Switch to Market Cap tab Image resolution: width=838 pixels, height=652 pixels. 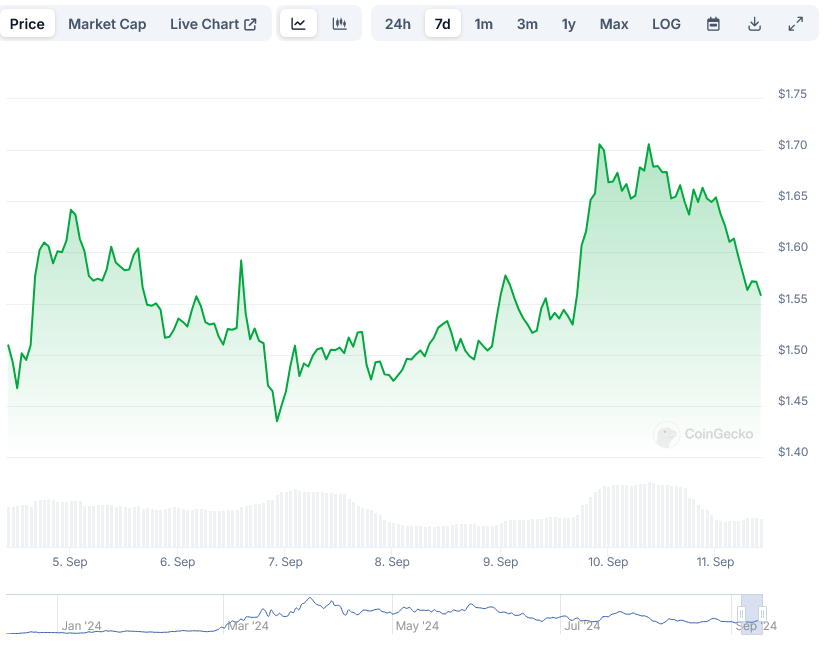pyautogui.click(x=107, y=24)
